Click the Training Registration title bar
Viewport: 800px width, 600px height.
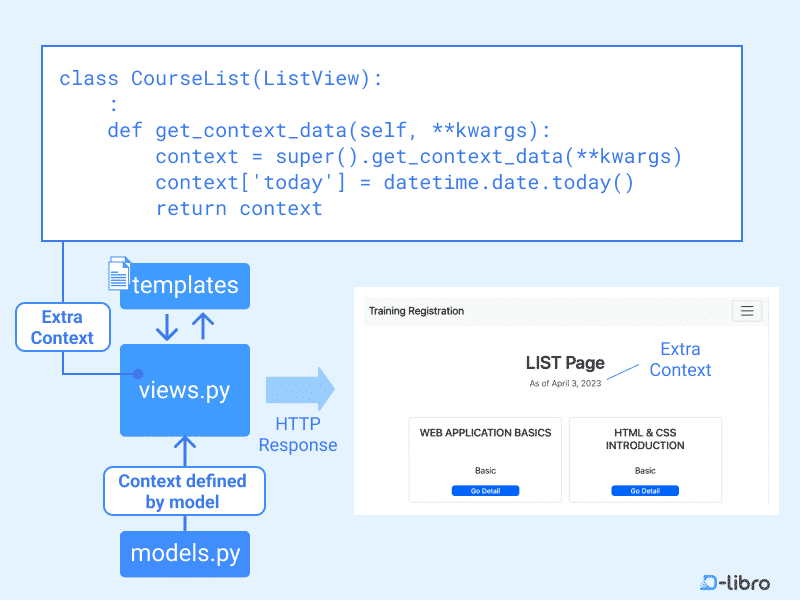(x=415, y=311)
